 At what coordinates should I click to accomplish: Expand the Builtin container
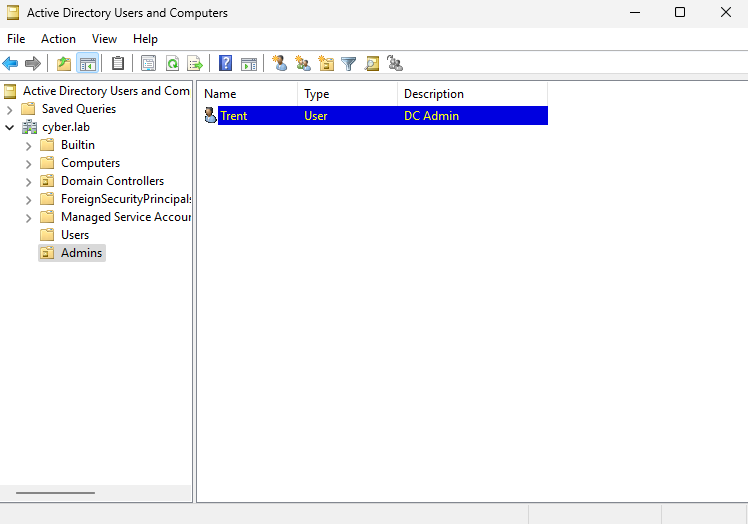coord(28,145)
